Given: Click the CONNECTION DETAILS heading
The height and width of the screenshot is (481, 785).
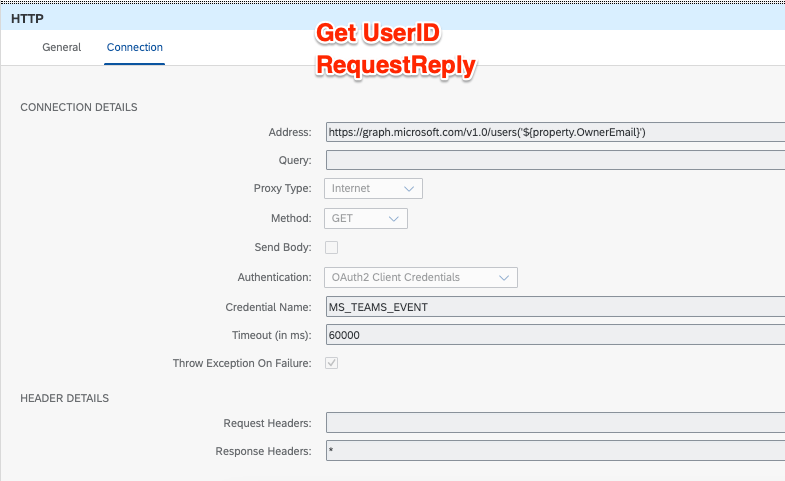Looking at the screenshot, I should coord(79,107).
